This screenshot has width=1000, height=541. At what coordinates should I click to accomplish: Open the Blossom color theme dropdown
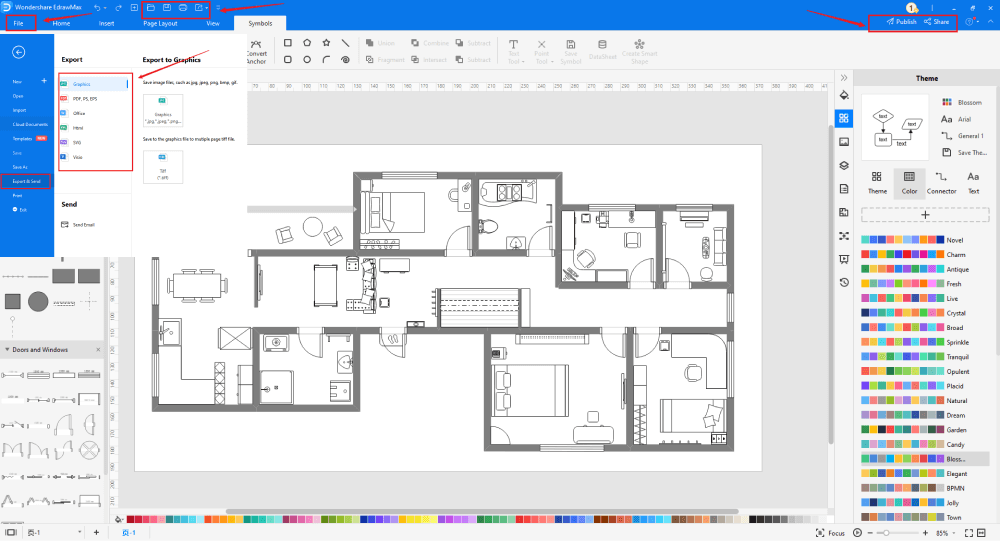(962, 102)
